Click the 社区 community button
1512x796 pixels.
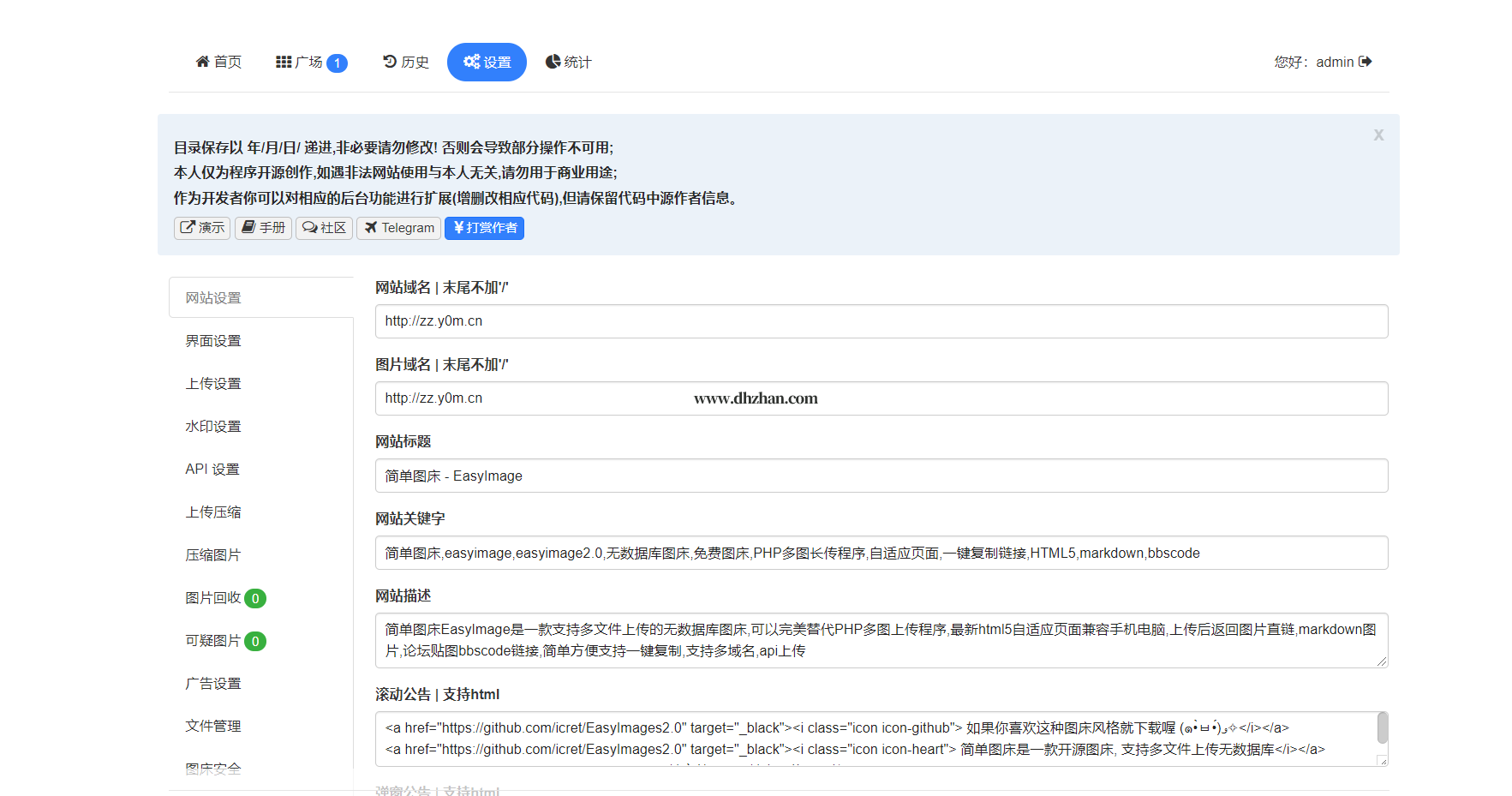tap(324, 228)
